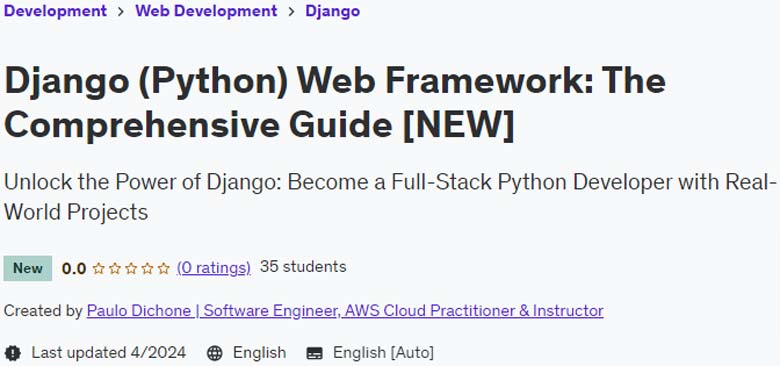Click the 'Created by' label
Image resolution: width=780 pixels, height=366 pixels.
(43, 311)
